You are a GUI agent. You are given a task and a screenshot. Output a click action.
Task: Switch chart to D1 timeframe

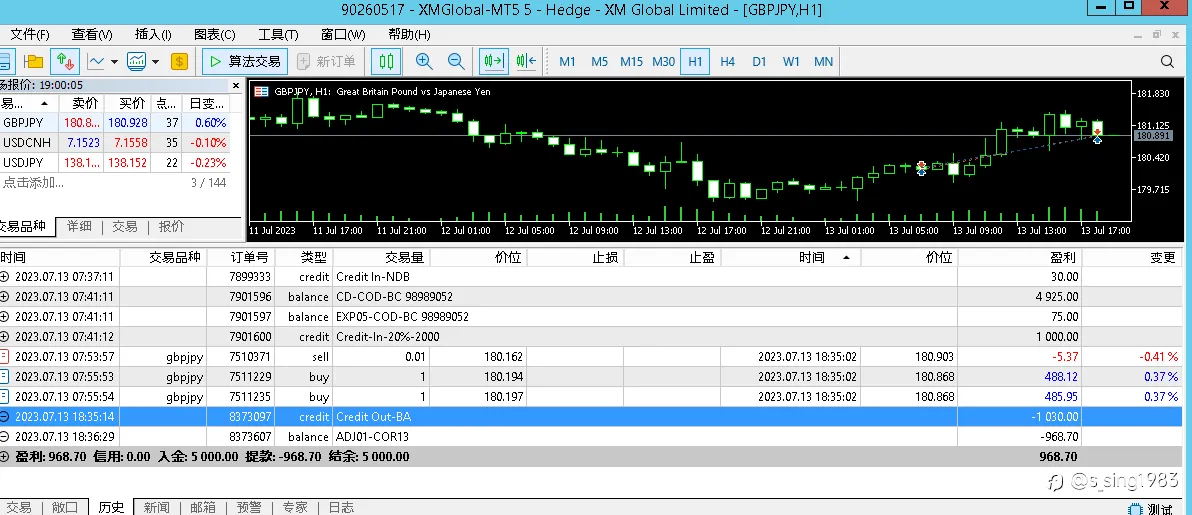tap(759, 62)
